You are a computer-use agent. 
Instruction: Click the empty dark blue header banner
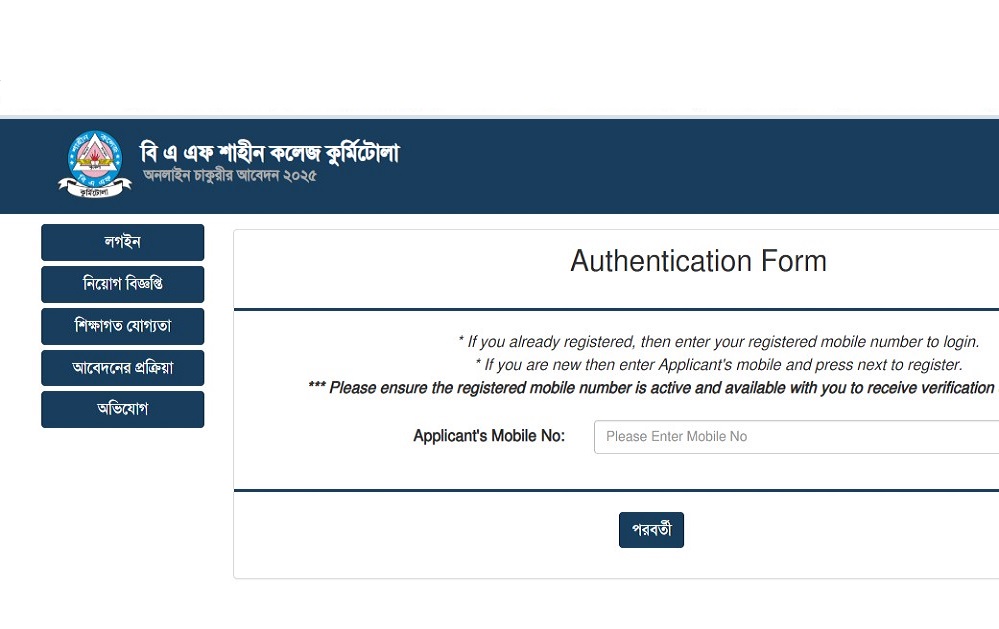tap(700, 166)
